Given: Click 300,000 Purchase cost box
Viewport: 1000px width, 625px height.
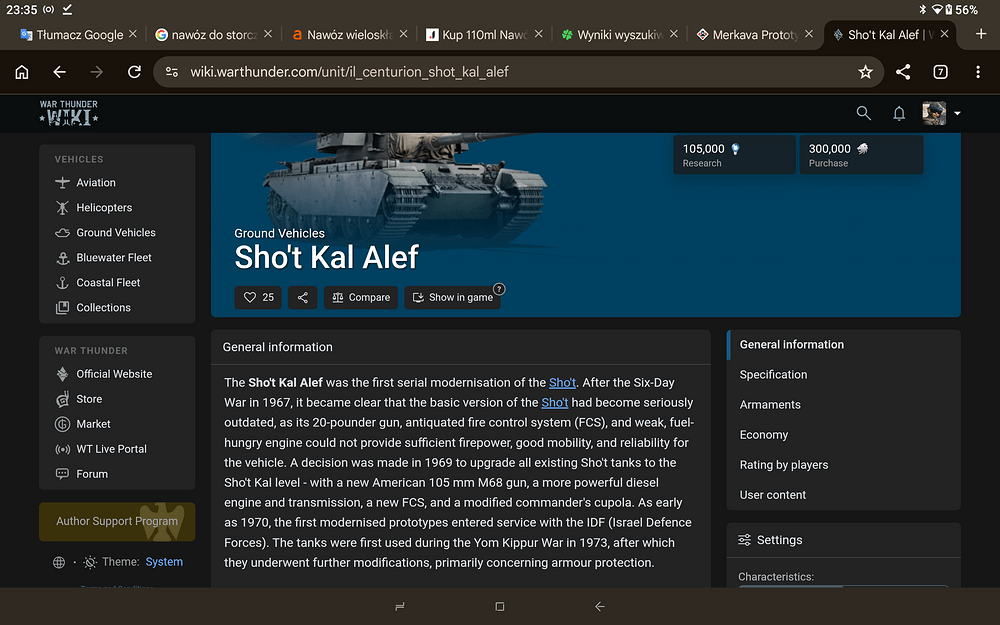Looking at the screenshot, I should [861, 155].
